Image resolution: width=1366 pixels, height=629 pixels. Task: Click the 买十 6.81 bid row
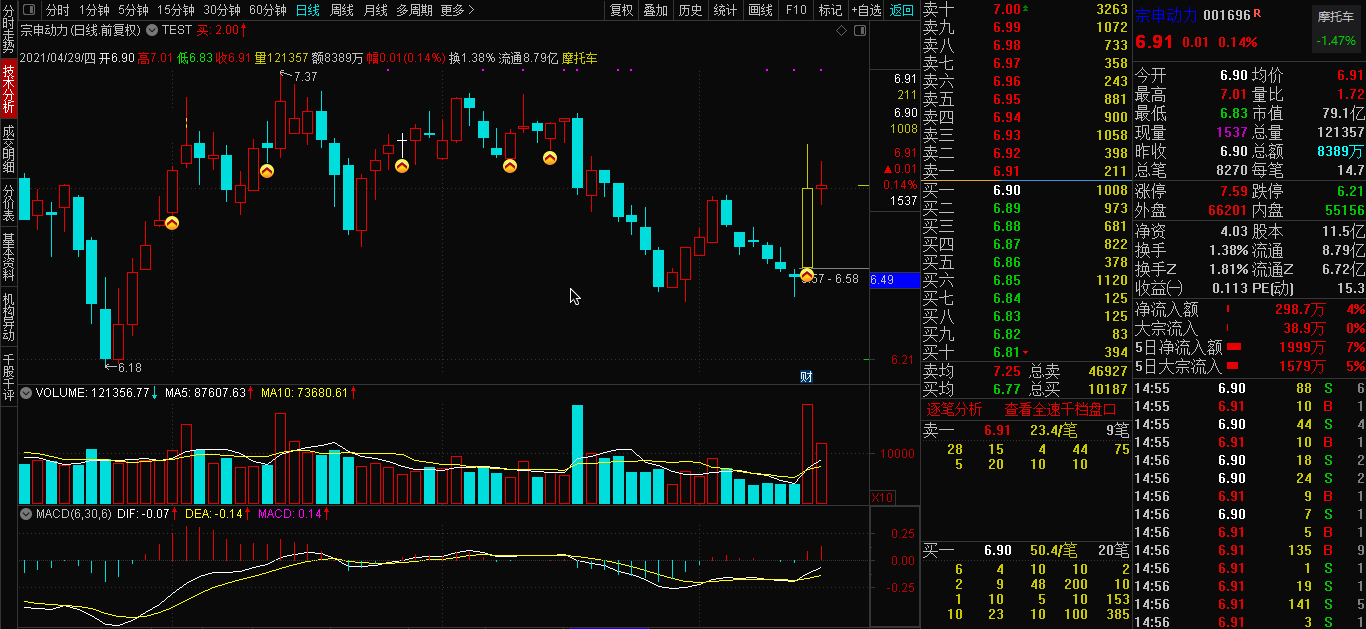(x=1025, y=352)
